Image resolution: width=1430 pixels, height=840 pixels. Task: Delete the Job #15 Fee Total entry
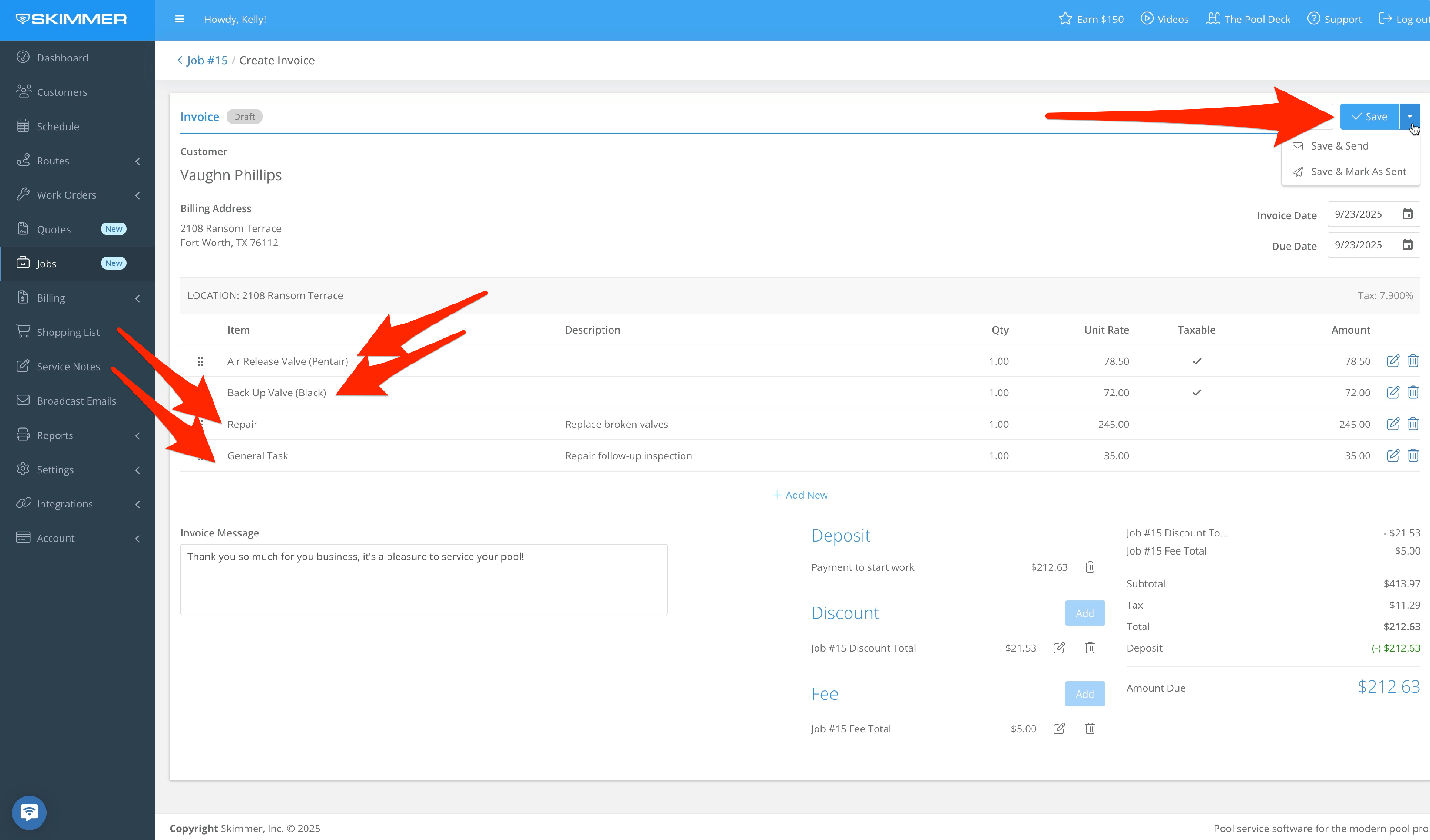pyautogui.click(x=1090, y=729)
